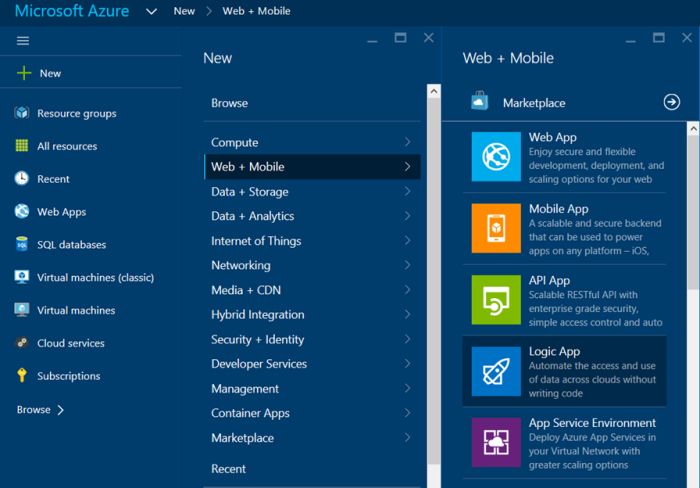Click scroll-up arrow of New blade scrollbar
Screen dimensions: 700x488
[433, 91]
